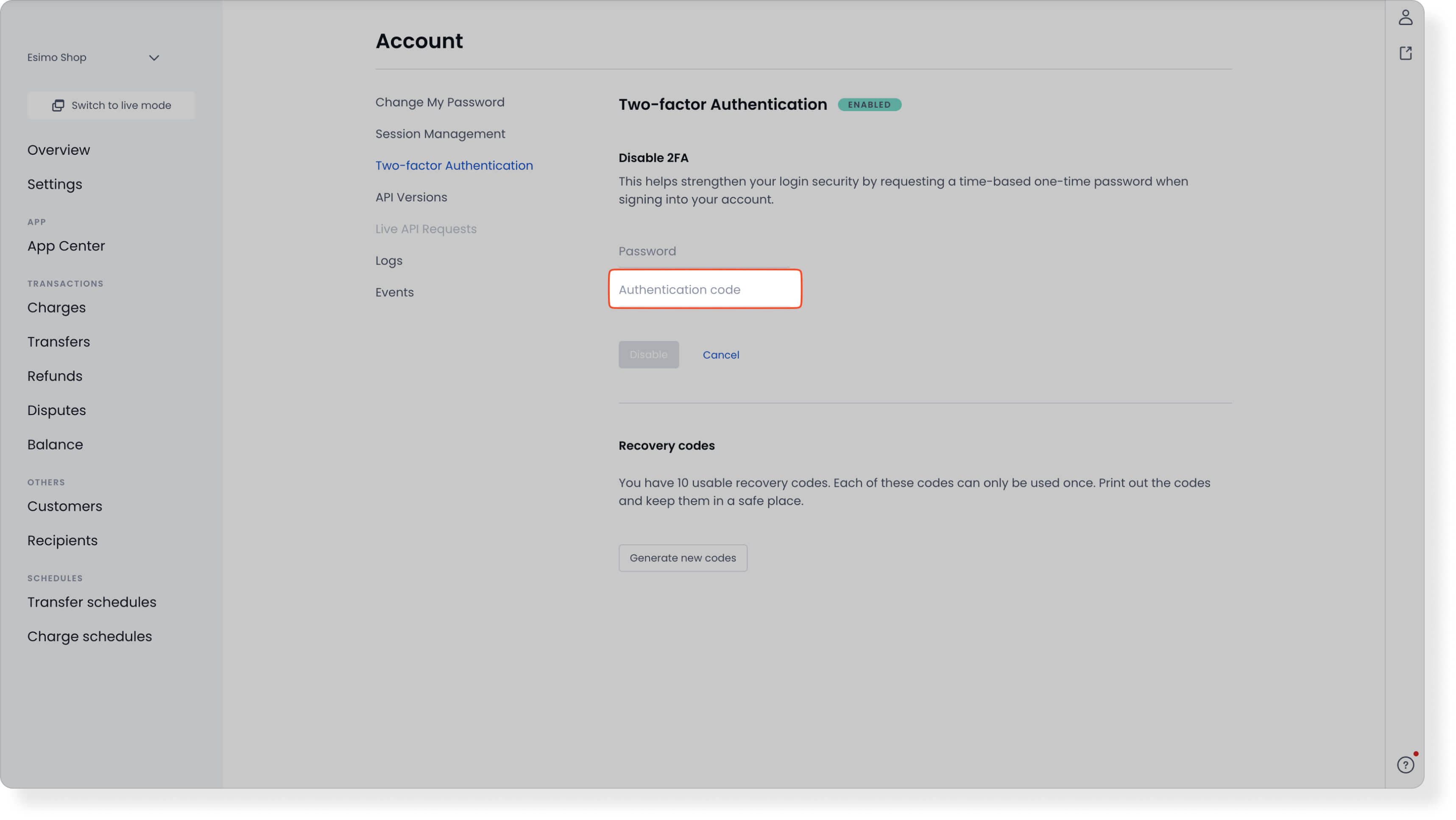Image resolution: width=1456 pixels, height=820 pixels.
Task: Click the Cancel link
Action: (721, 354)
